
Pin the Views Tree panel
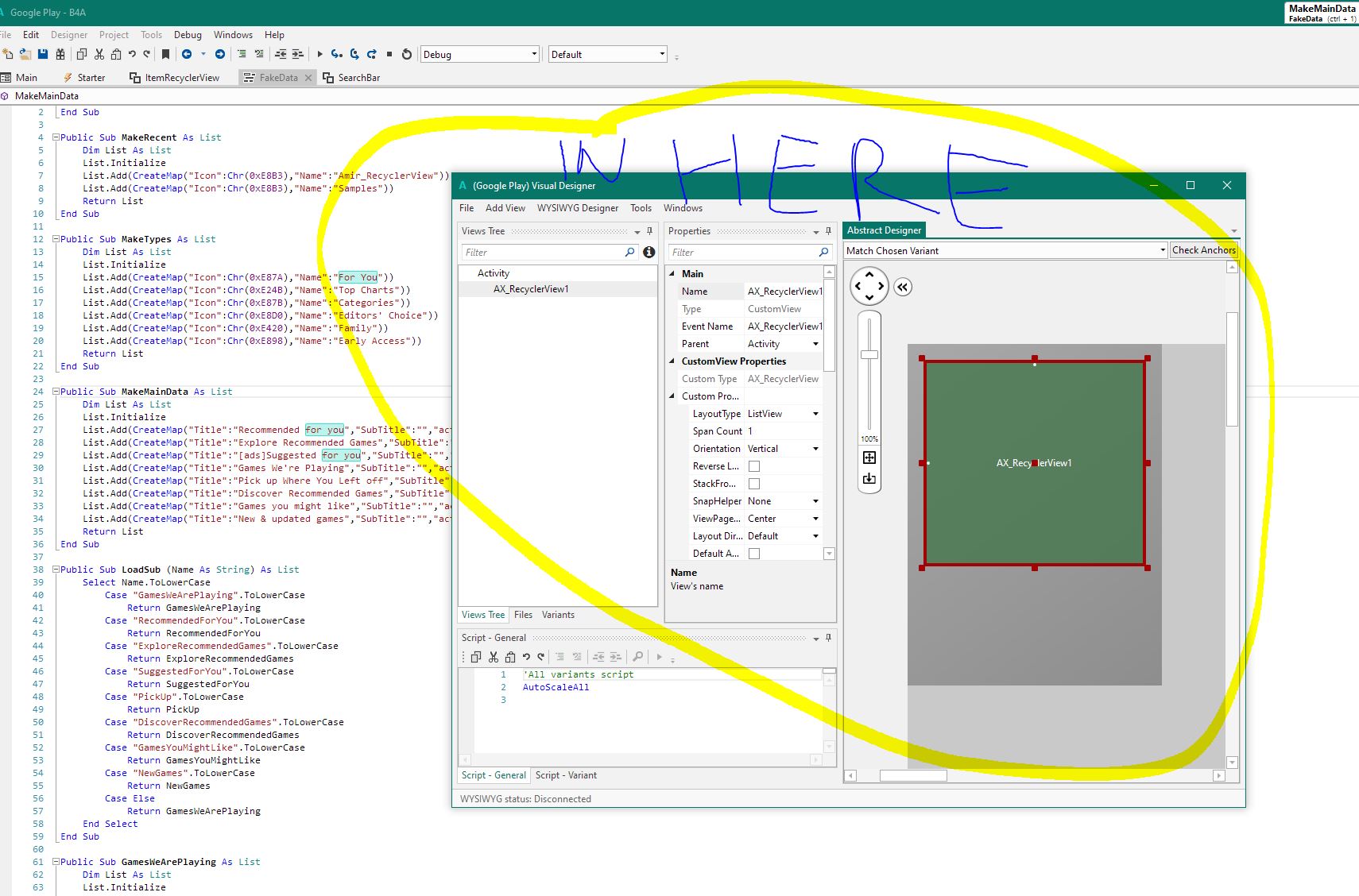point(649,231)
